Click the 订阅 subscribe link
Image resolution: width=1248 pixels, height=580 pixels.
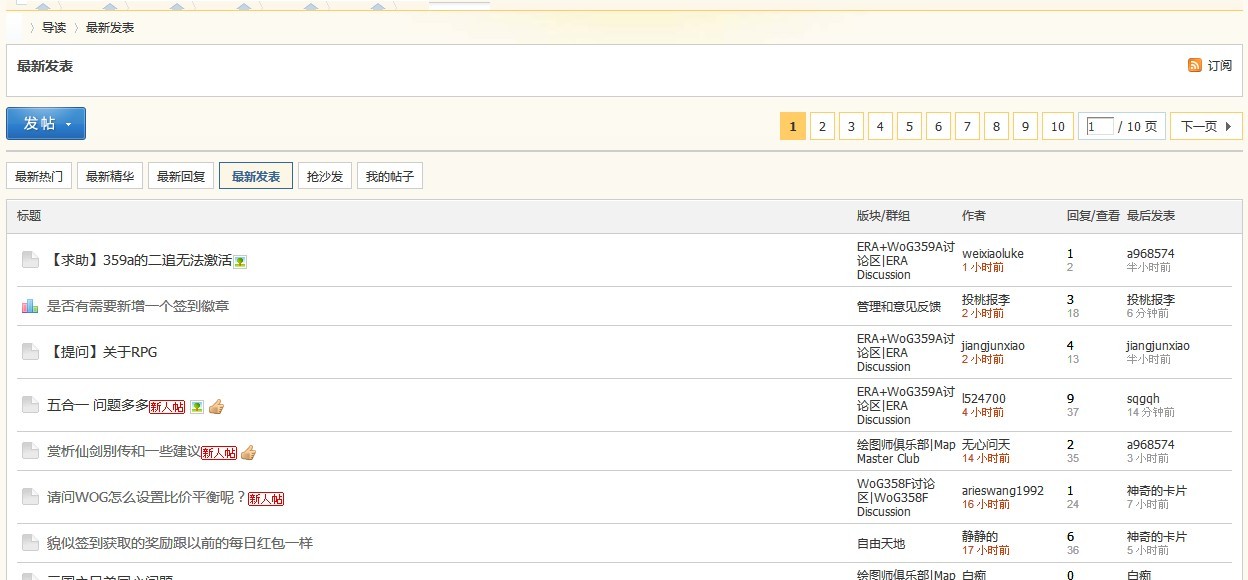(1220, 66)
